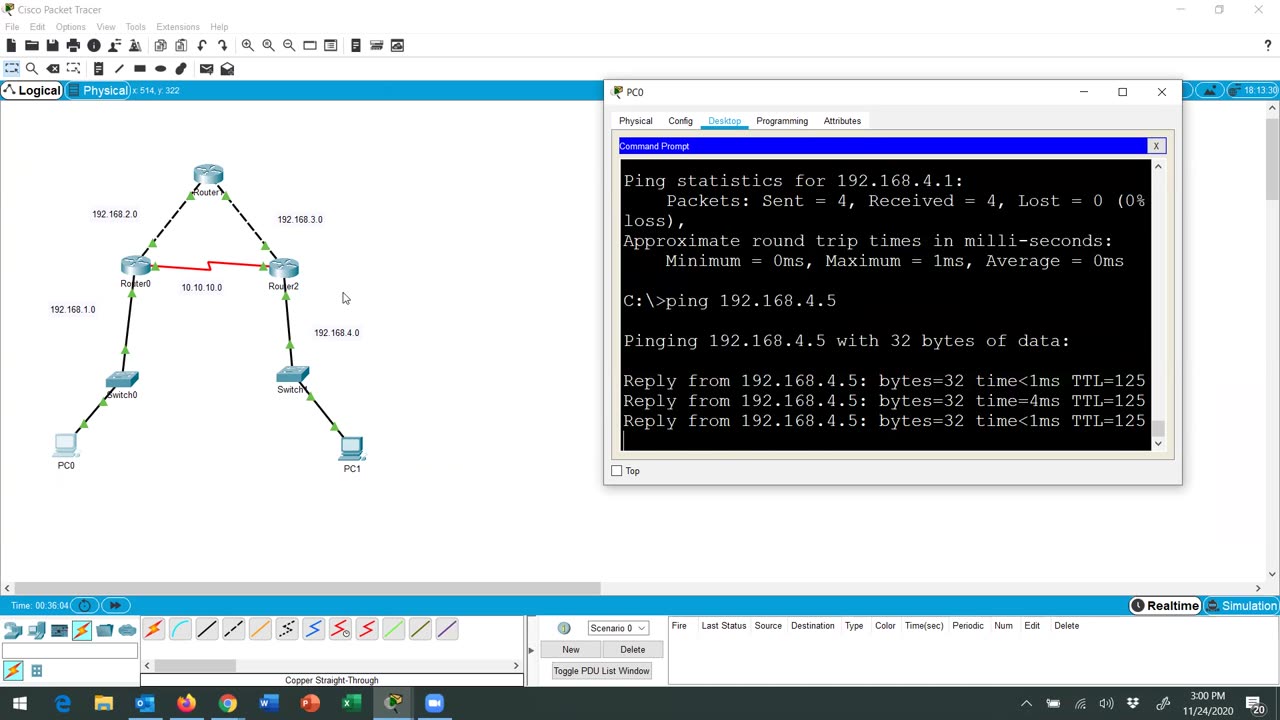Screen dimensions: 1280x720
Task: Click the device search input field
Action: pos(69,651)
